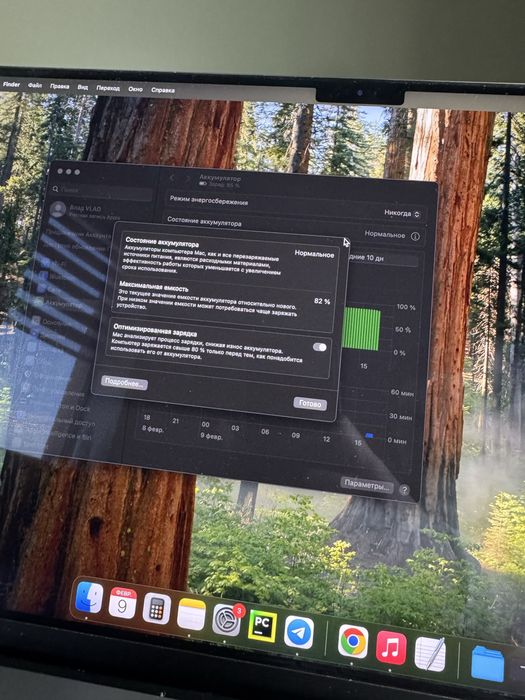The image size is (525, 700).
Task: Open the yellow Notes app in the Dock
Action: (191, 614)
